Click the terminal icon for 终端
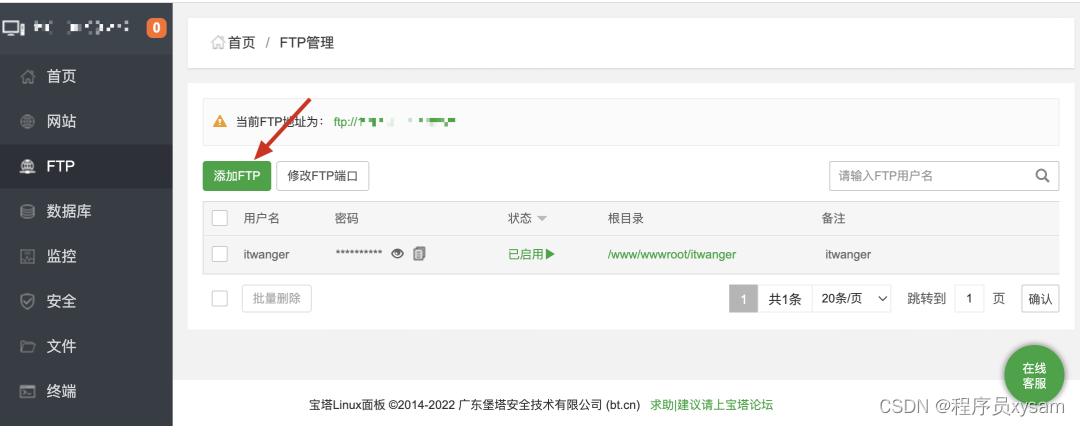This screenshot has width=1080, height=426. (x=28, y=392)
